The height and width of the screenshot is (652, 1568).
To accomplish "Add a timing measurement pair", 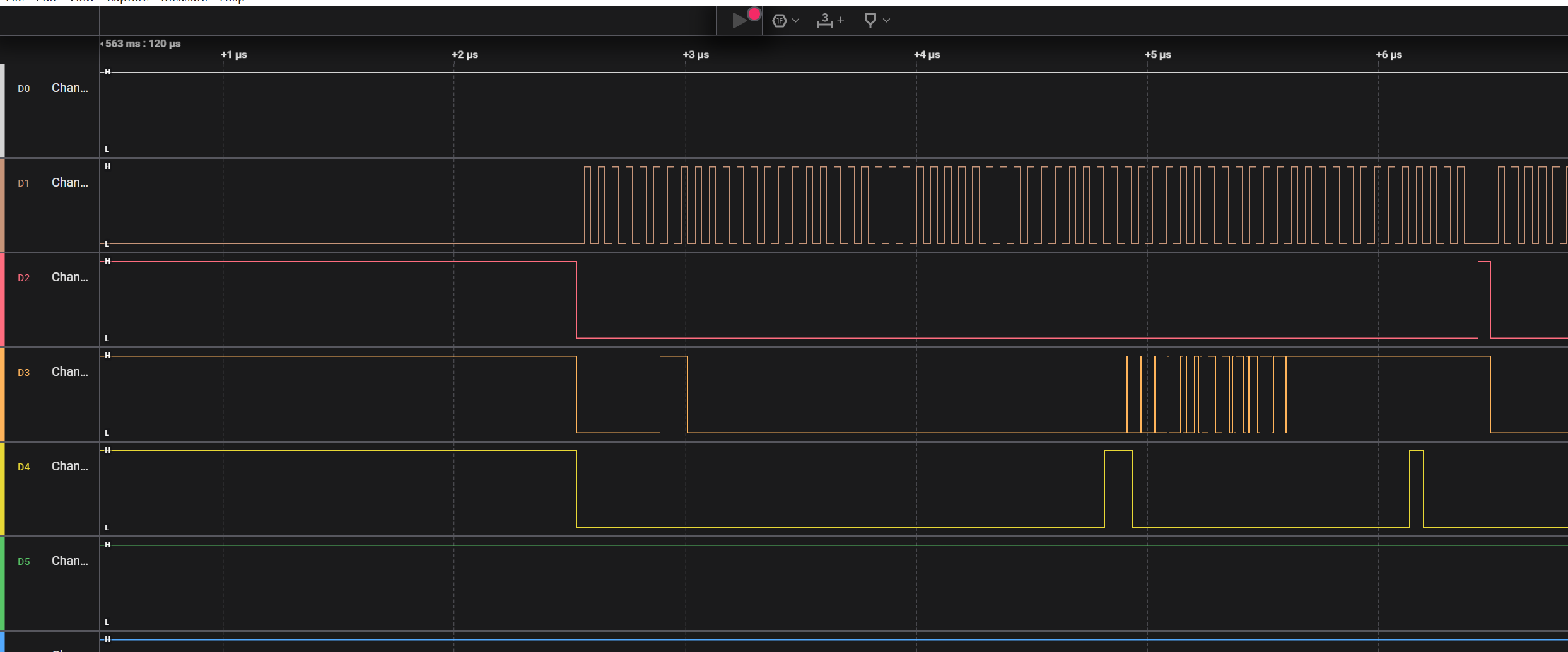I will point(829,21).
